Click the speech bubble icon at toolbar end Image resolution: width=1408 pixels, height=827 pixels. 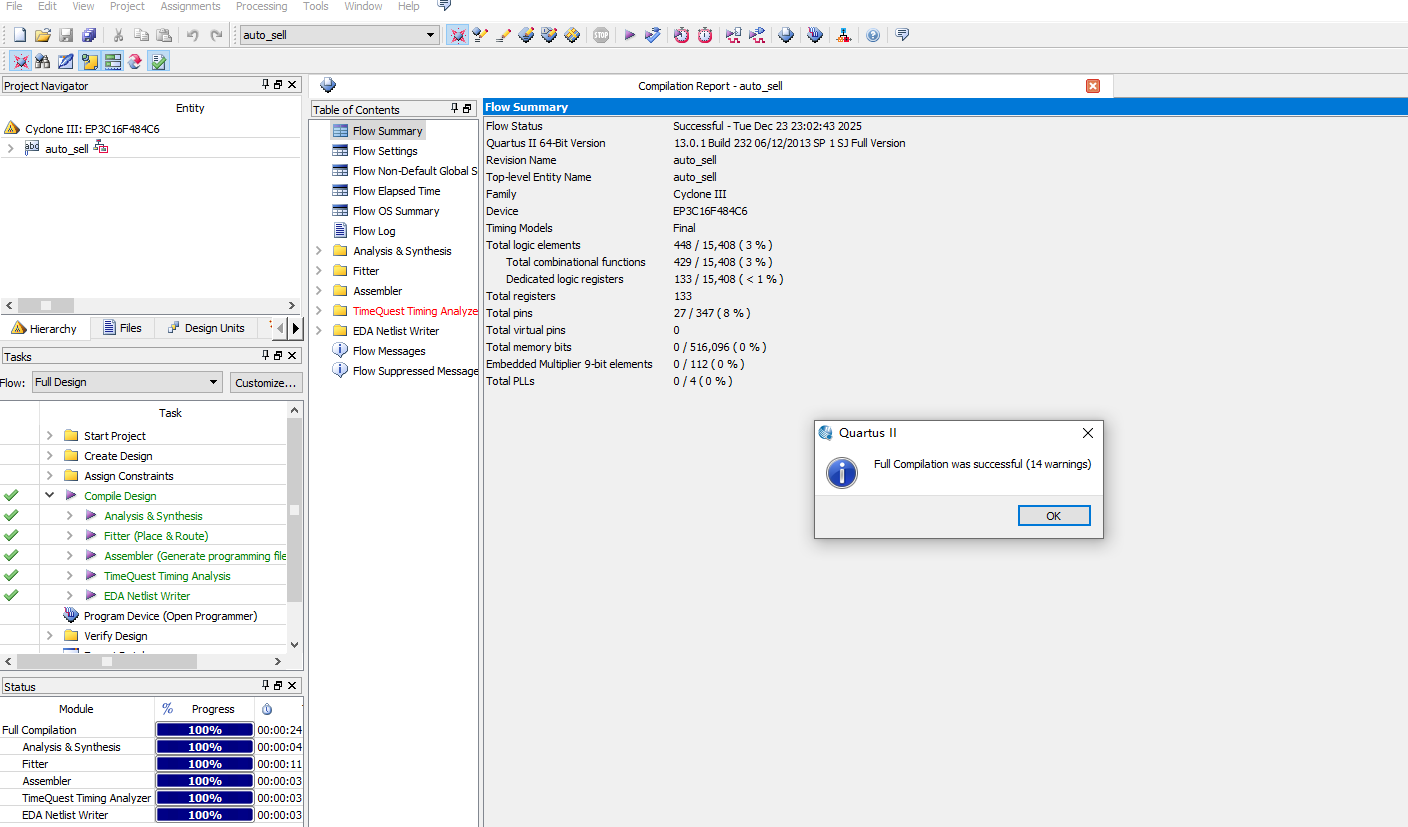[x=902, y=35]
